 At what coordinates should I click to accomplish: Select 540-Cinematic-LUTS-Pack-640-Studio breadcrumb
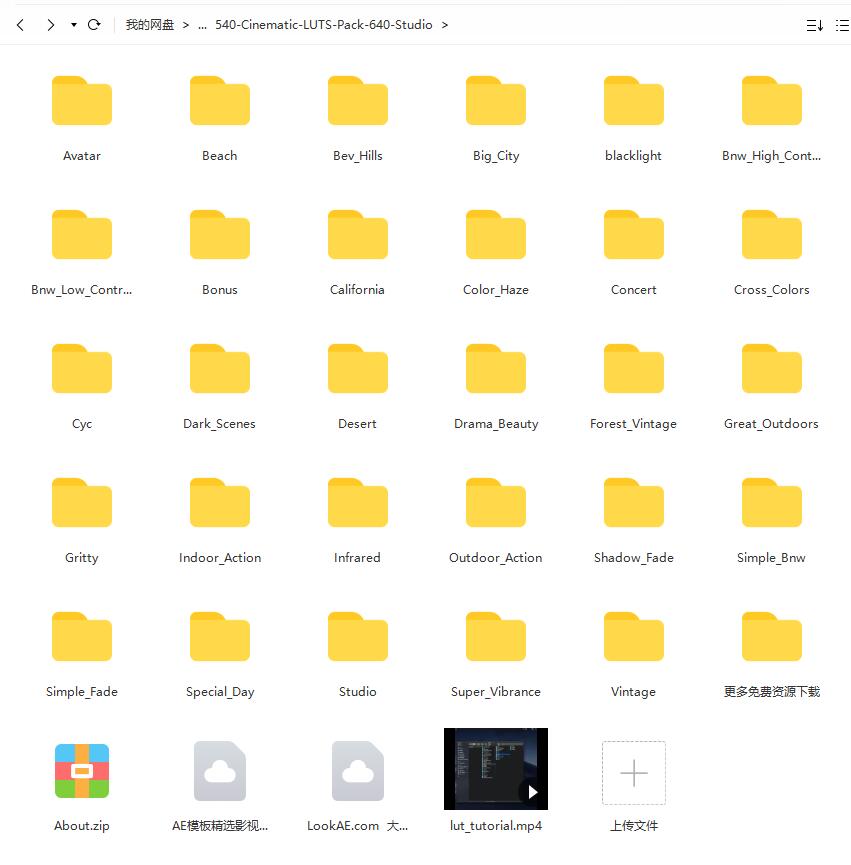[x=324, y=25]
